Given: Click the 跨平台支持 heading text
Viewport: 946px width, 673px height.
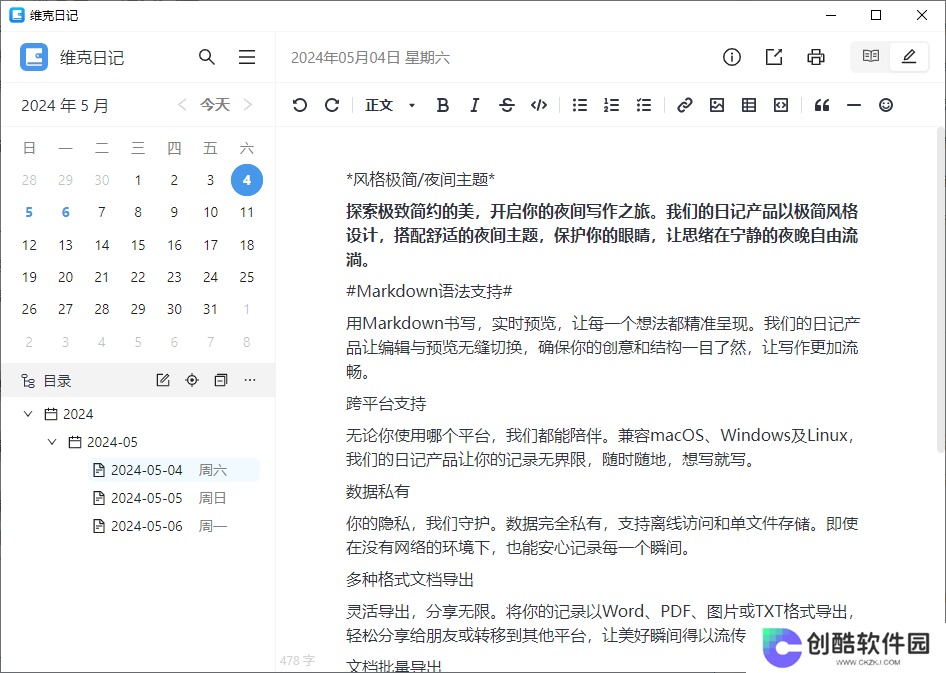Looking at the screenshot, I should click(386, 403).
